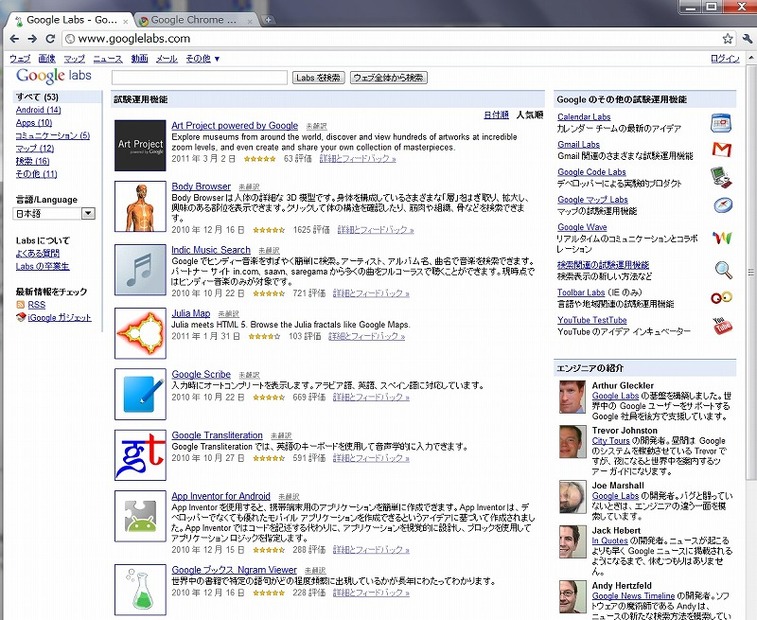Open メール in the top navigation
The width and height of the screenshot is (757, 620).
167,59
